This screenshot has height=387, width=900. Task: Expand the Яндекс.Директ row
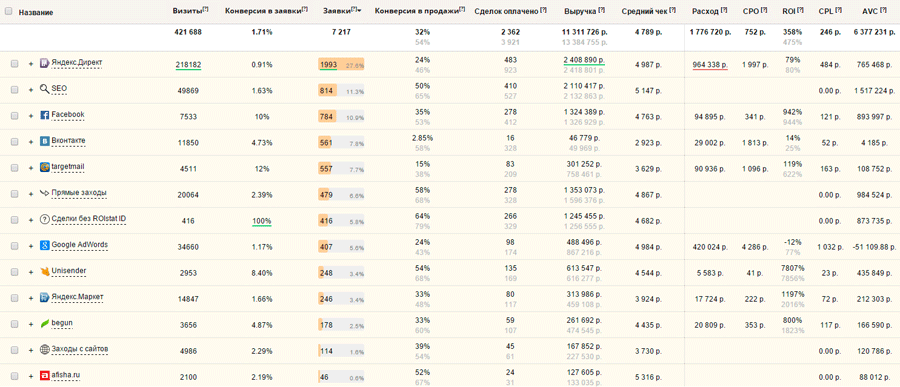point(30,63)
